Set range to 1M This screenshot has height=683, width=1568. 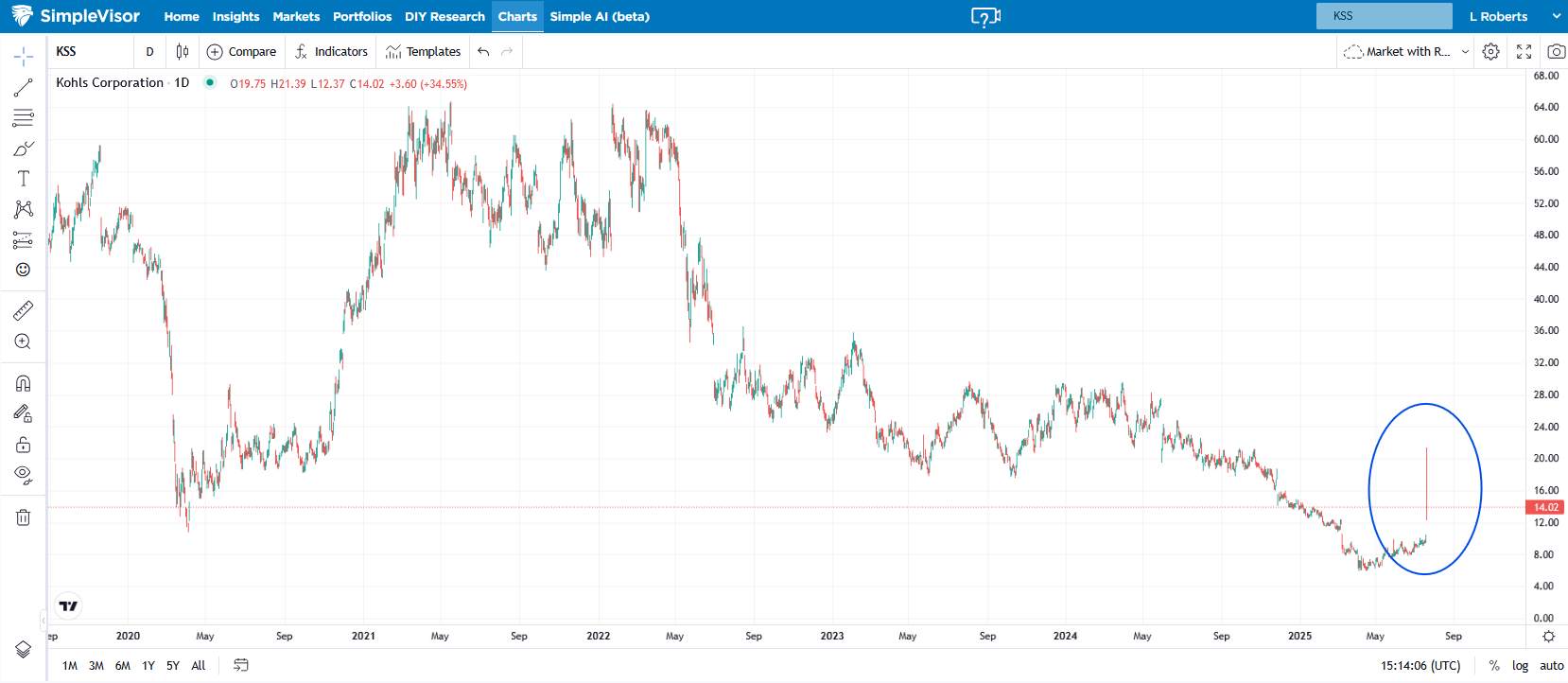[70, 665]
